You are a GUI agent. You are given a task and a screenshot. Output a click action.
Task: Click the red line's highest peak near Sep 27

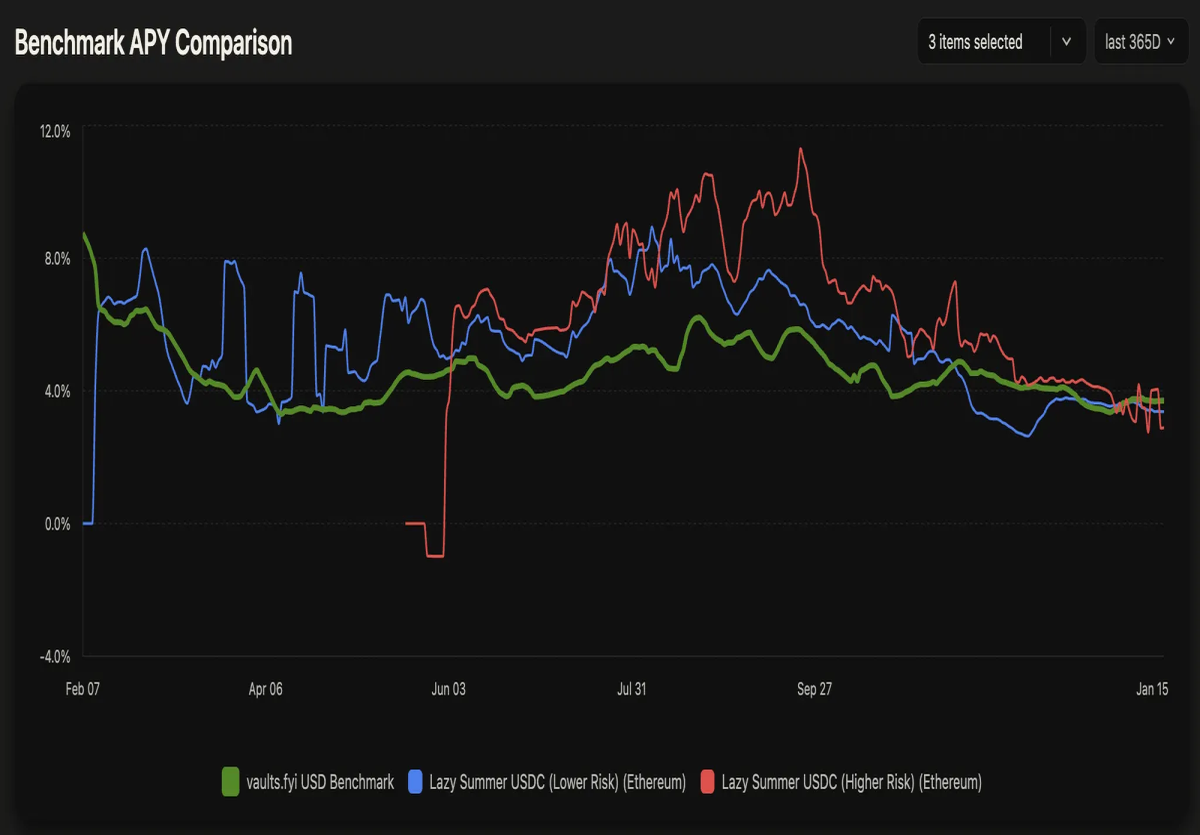[801, 149]
